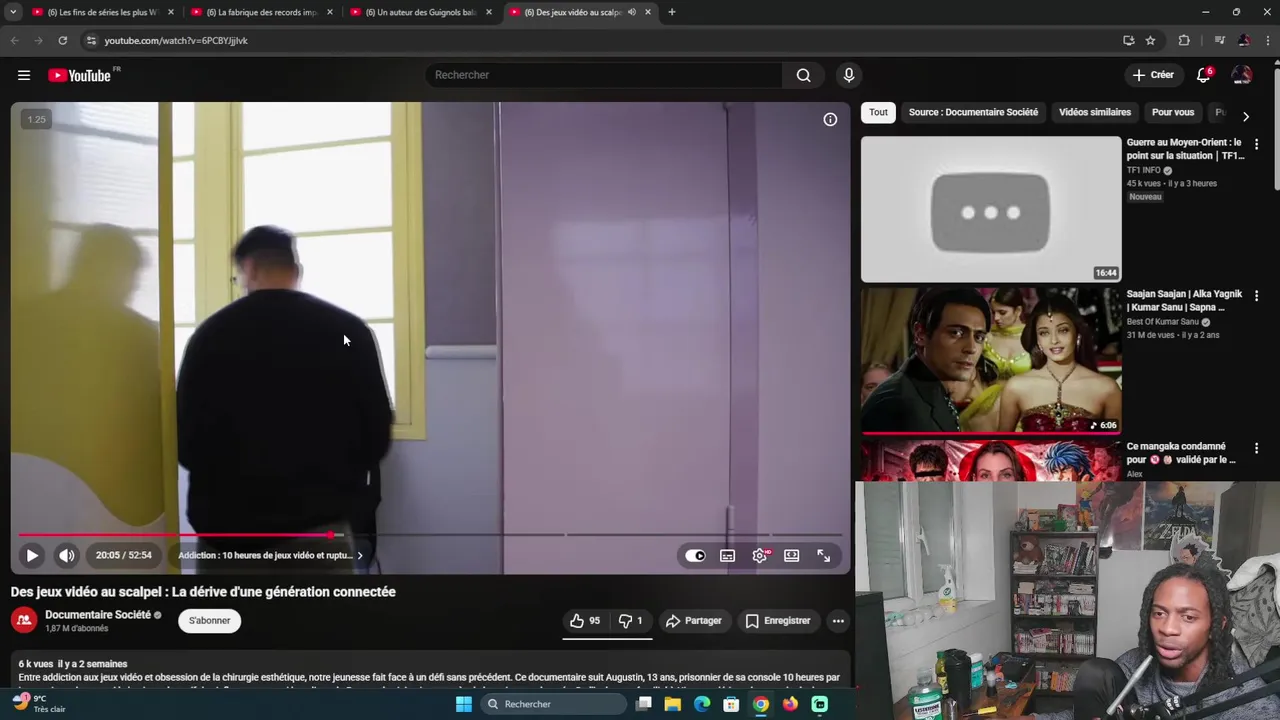Subscribe with S'abonner button
The image size is (1280, 720).
(210, 621)
